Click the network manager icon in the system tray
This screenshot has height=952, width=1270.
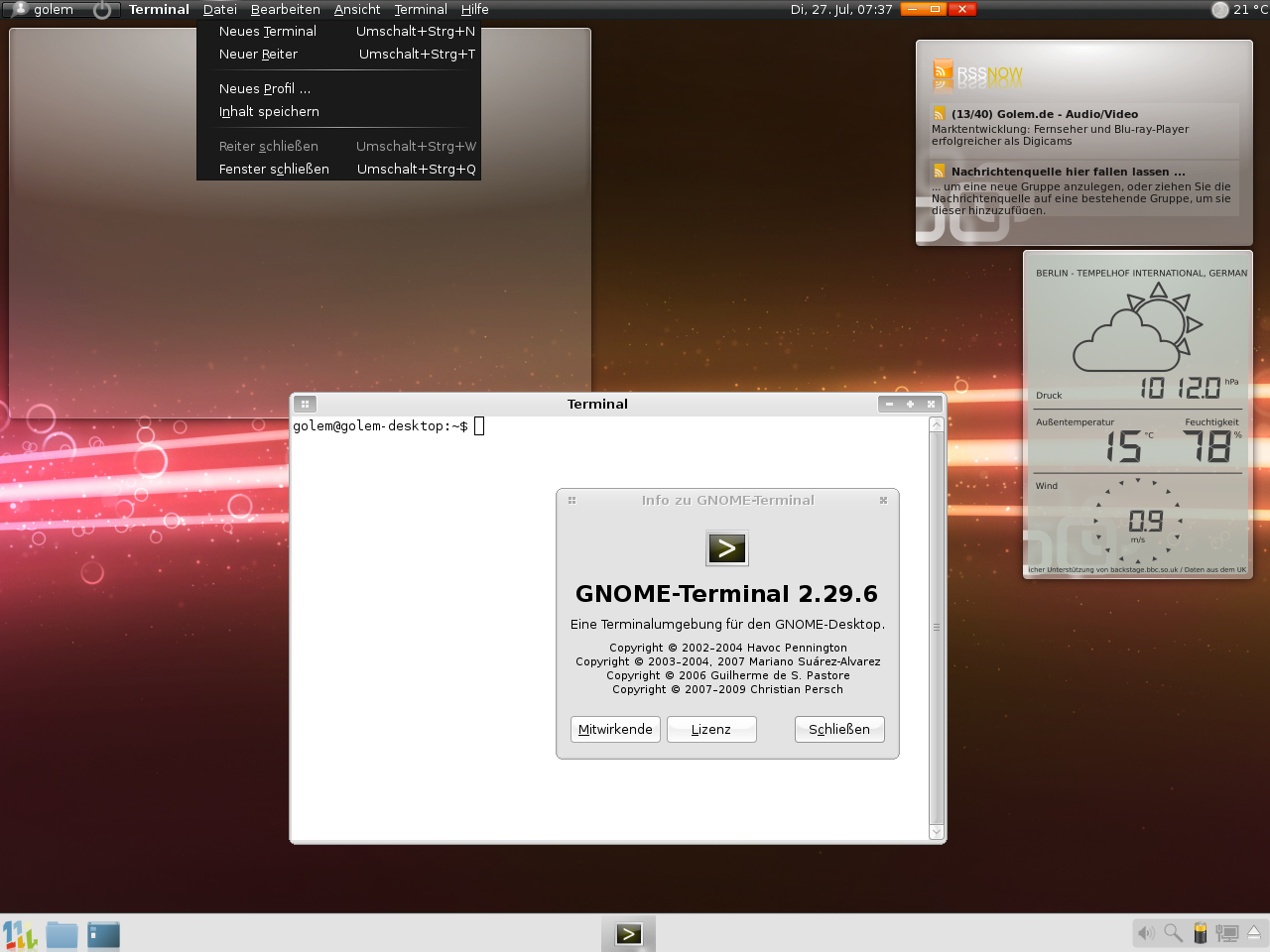coord(1227,932)
